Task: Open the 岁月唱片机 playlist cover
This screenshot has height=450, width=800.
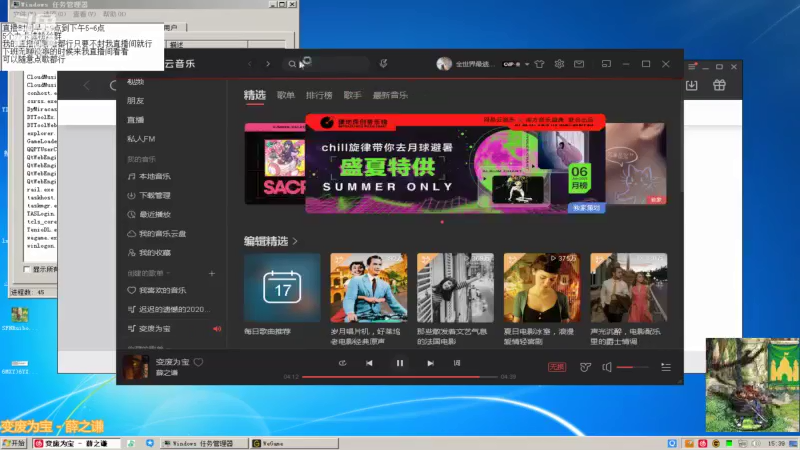Action: [369, 287]
